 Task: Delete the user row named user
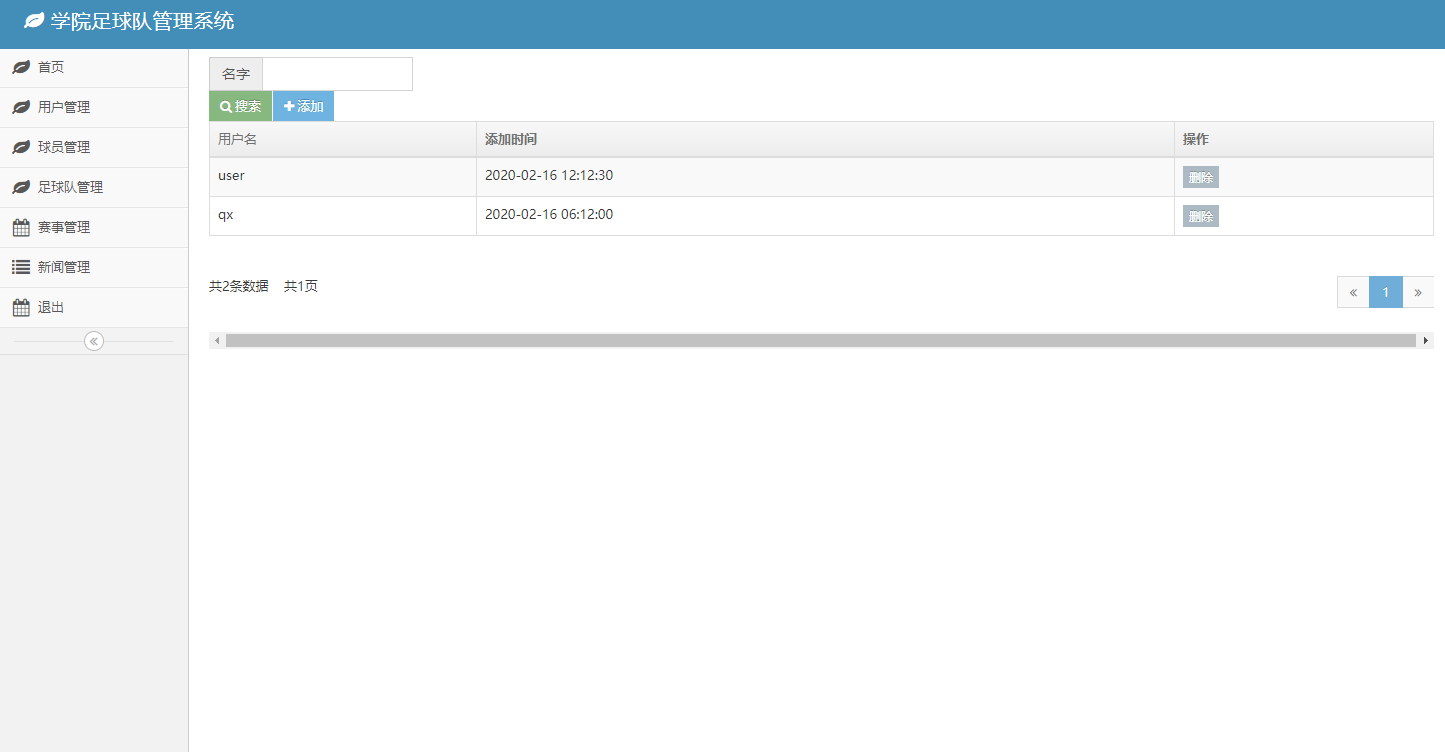click(1201, 177)
